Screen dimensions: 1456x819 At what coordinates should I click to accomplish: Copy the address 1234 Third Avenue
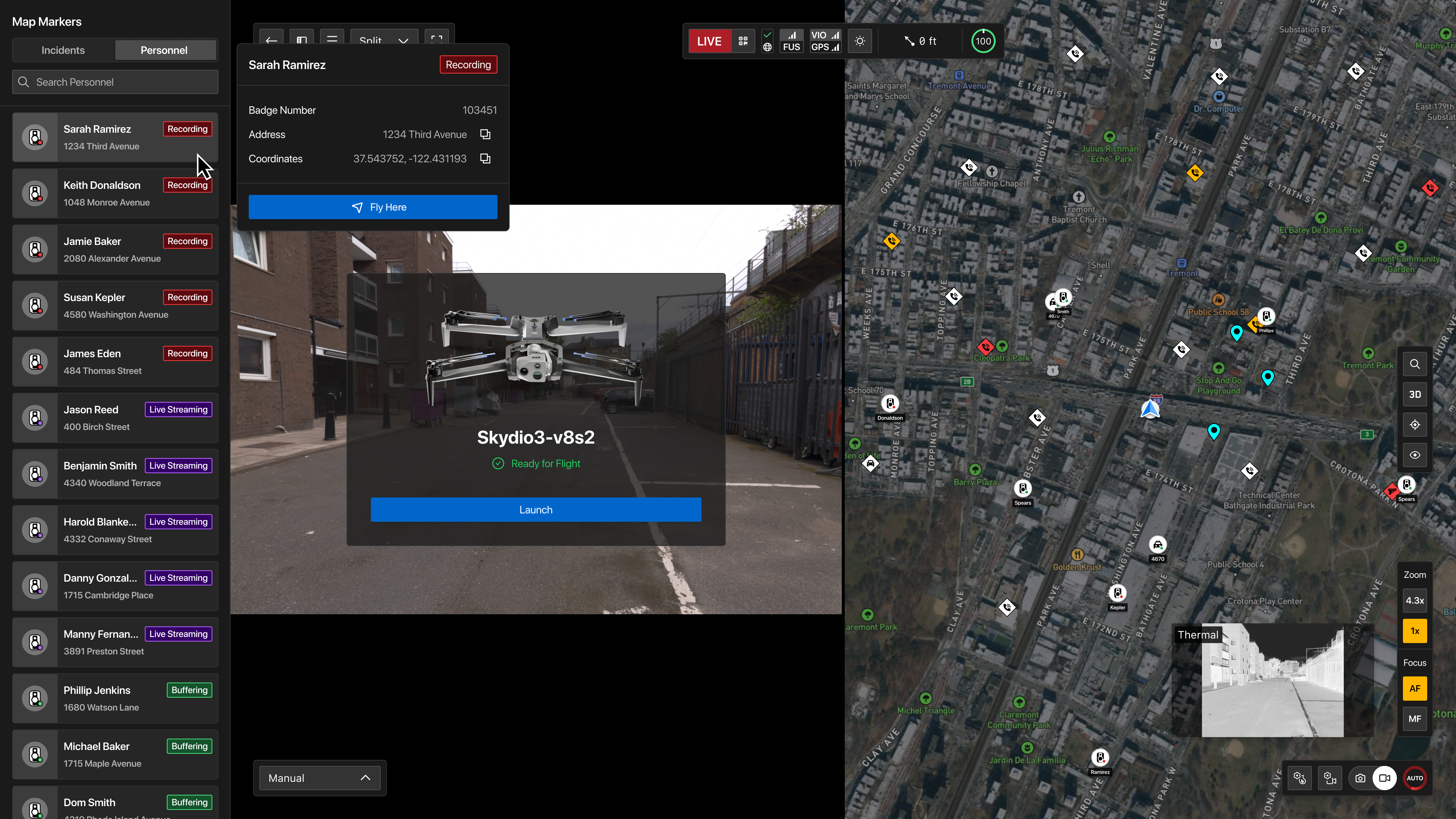pos(485,134)
